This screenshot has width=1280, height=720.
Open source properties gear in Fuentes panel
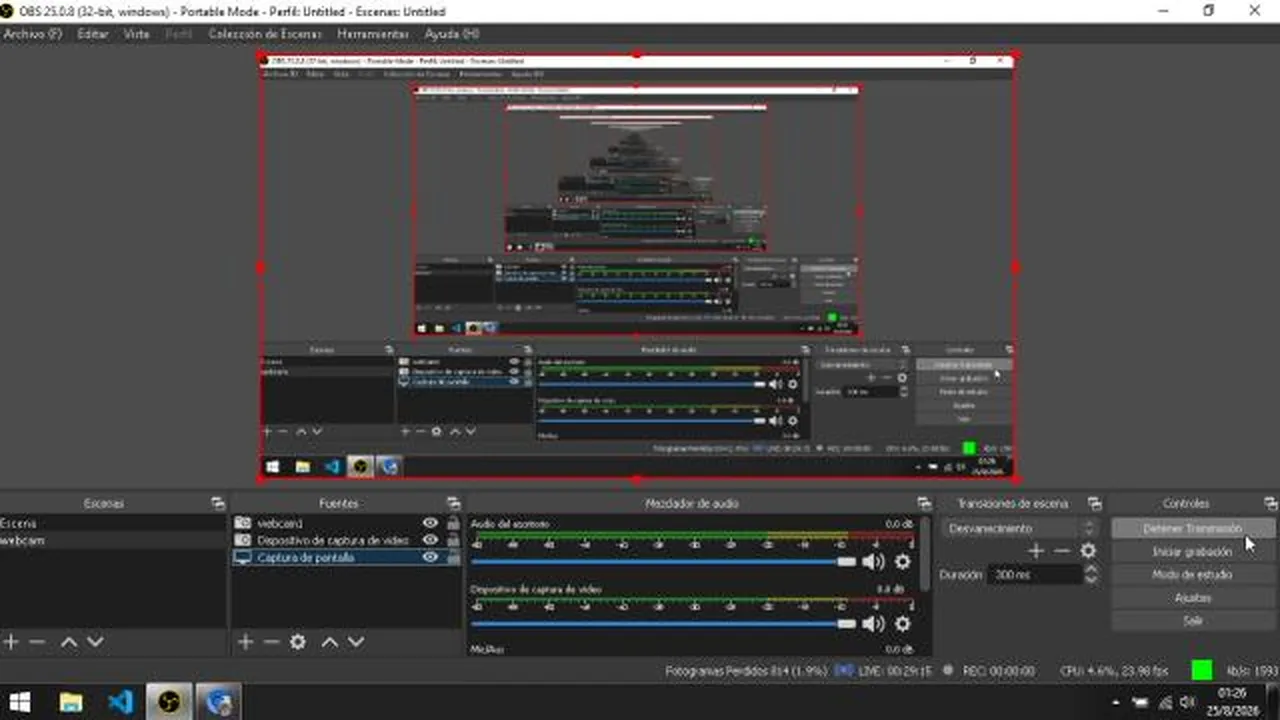point(298,642)
